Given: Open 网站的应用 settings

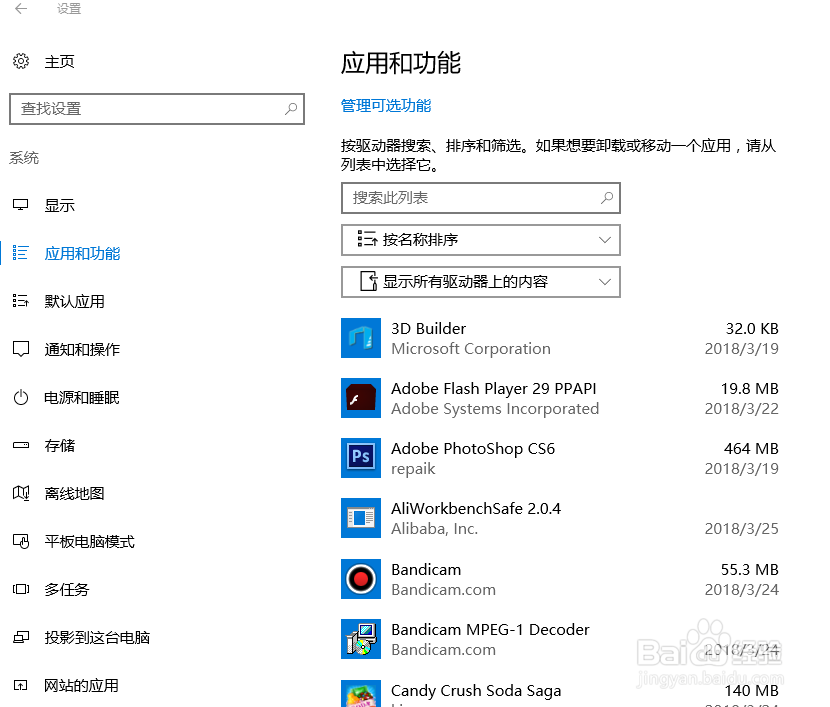Looking at the screenshot, I should coord(82,686).
